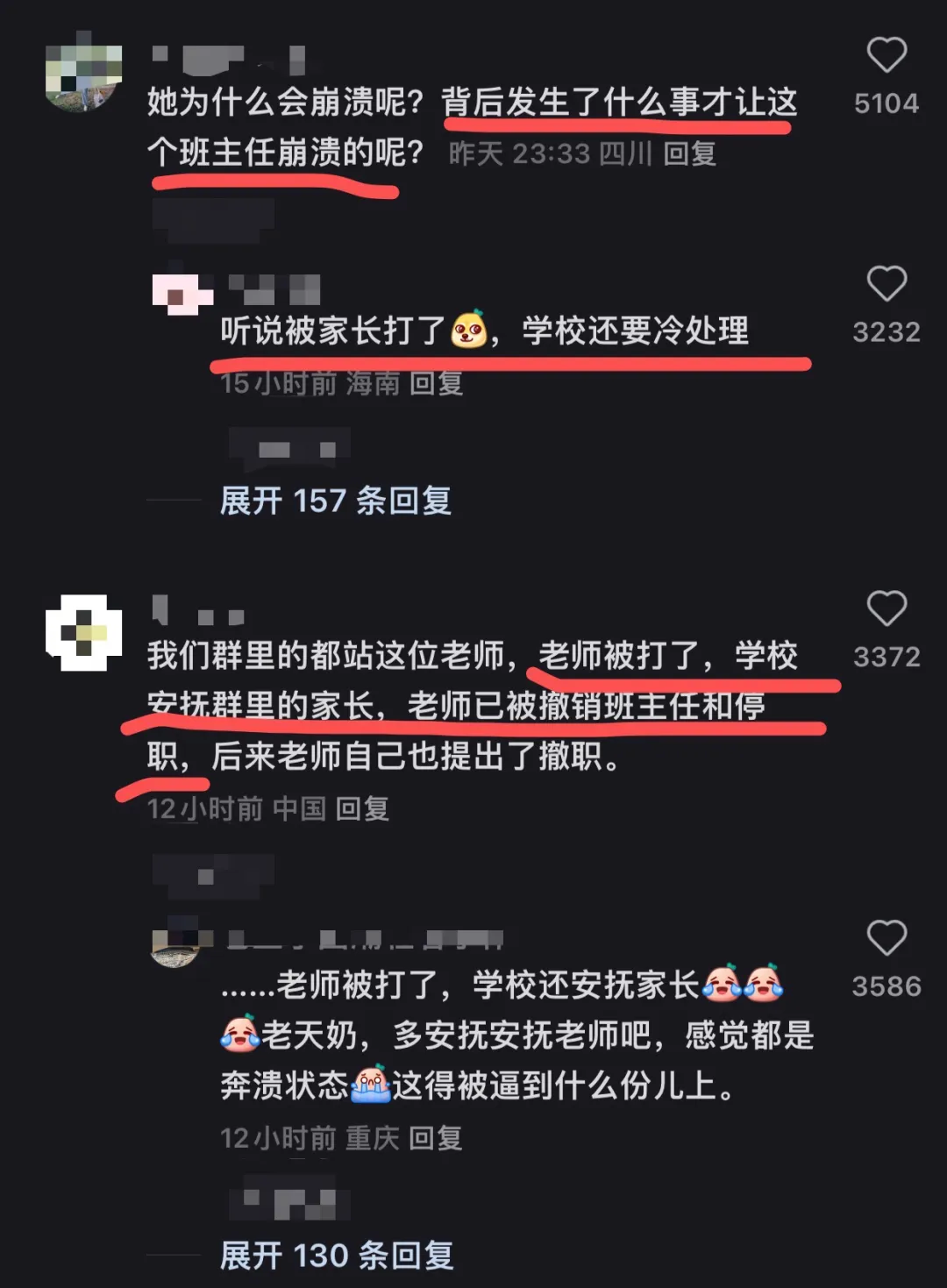Screen dimensions: 947x1288
Task: Like the reply with 3232 likes
Action: (886, 284)
